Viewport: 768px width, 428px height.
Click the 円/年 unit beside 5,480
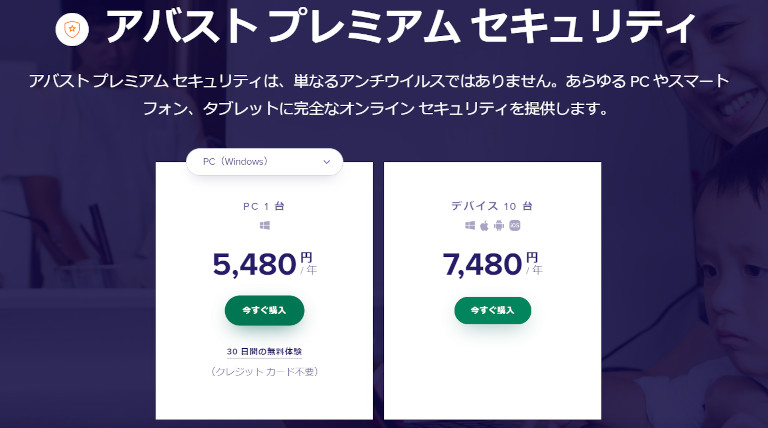[308, 263]
